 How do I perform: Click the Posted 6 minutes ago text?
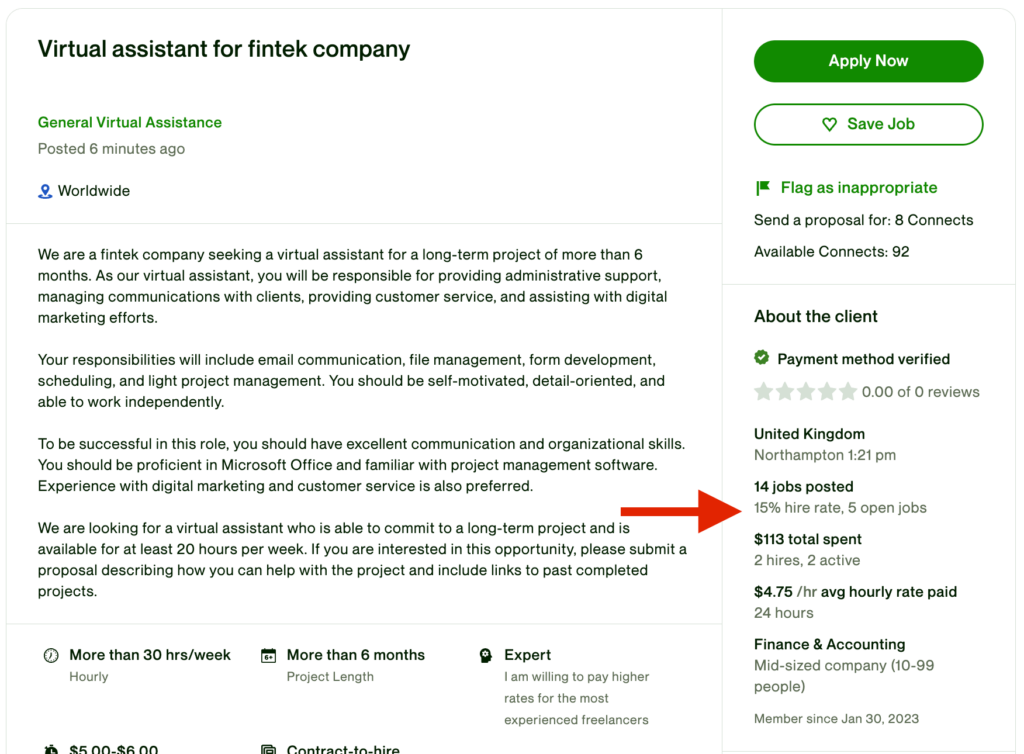[x=111, y=149]
